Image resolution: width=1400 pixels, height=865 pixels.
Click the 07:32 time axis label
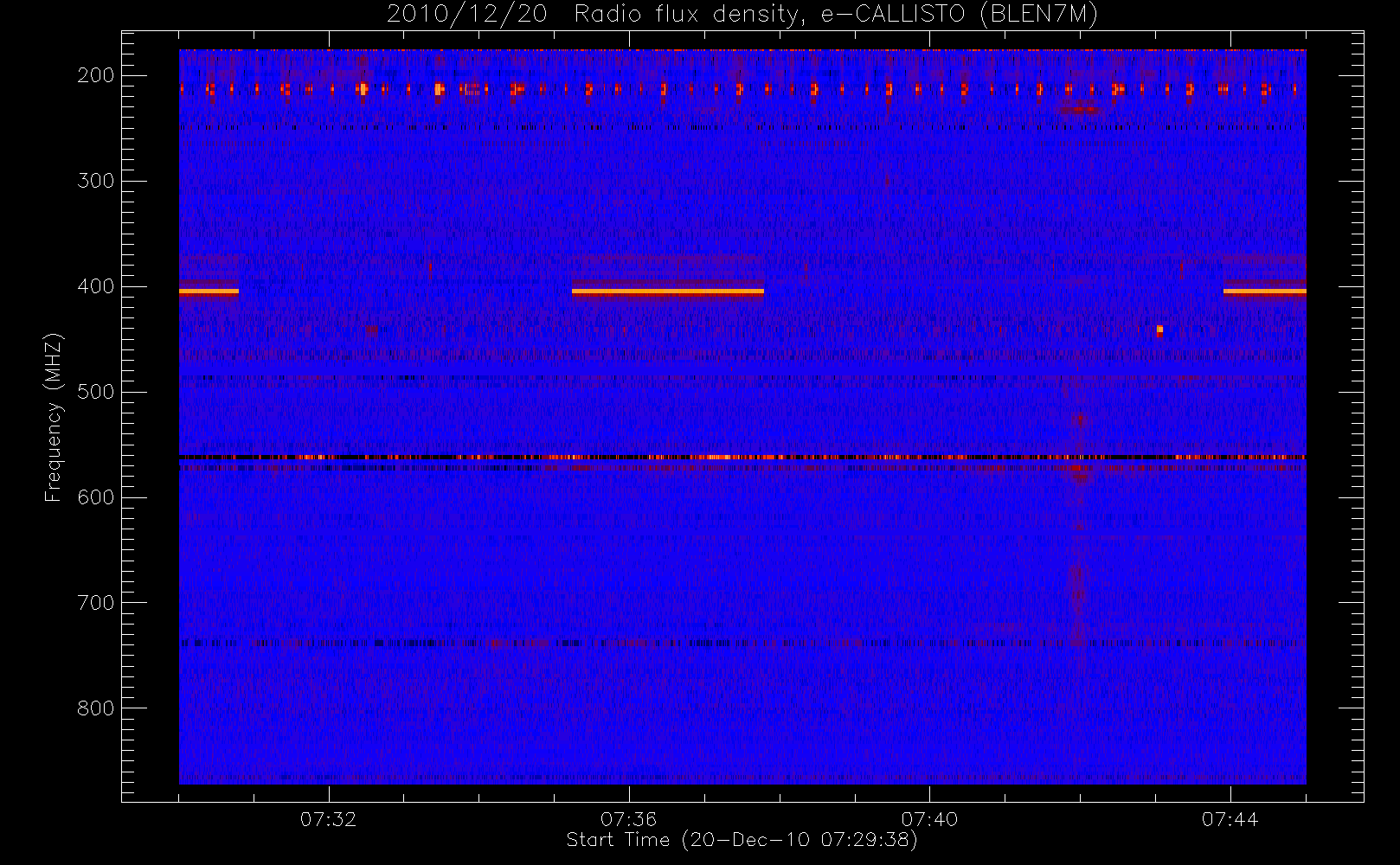328,819
